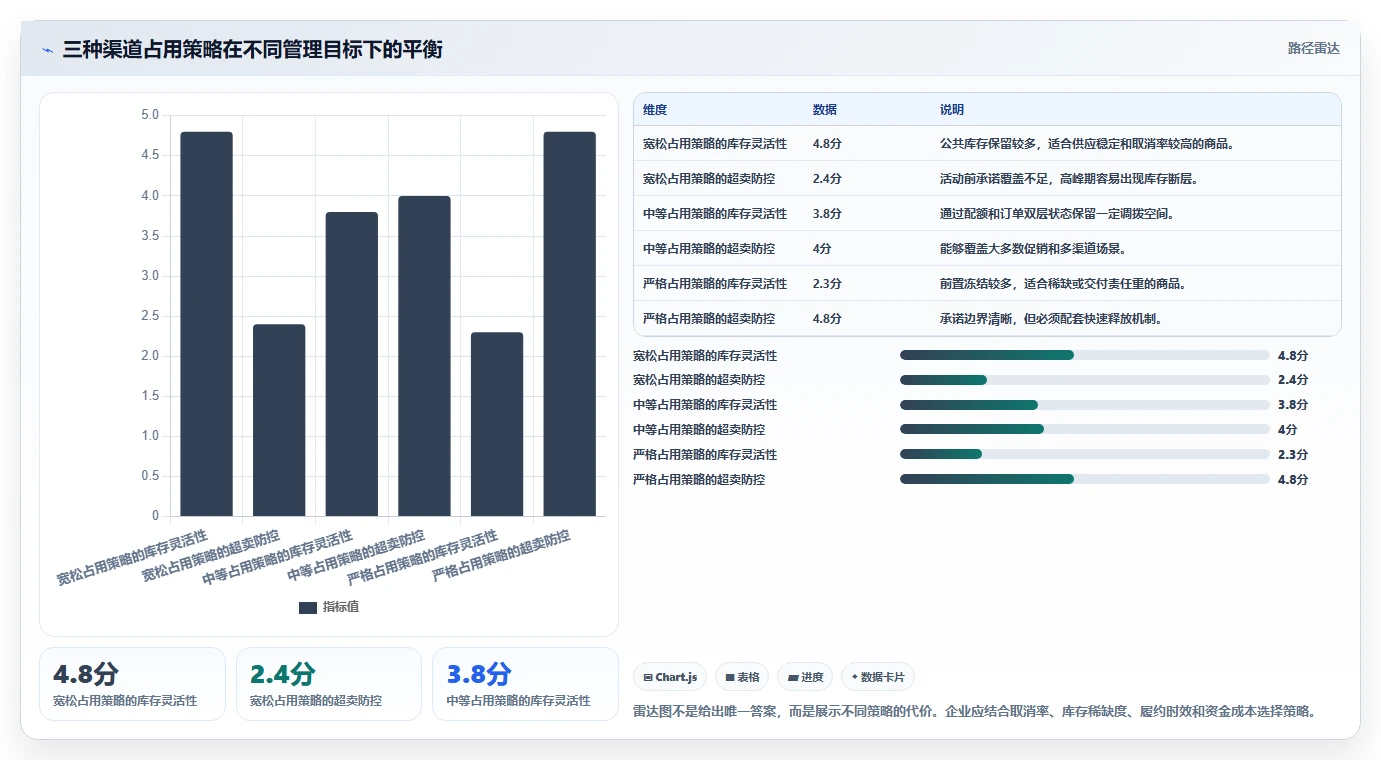Click the 3.8分 value beside its progress bar

(1293, 405)
